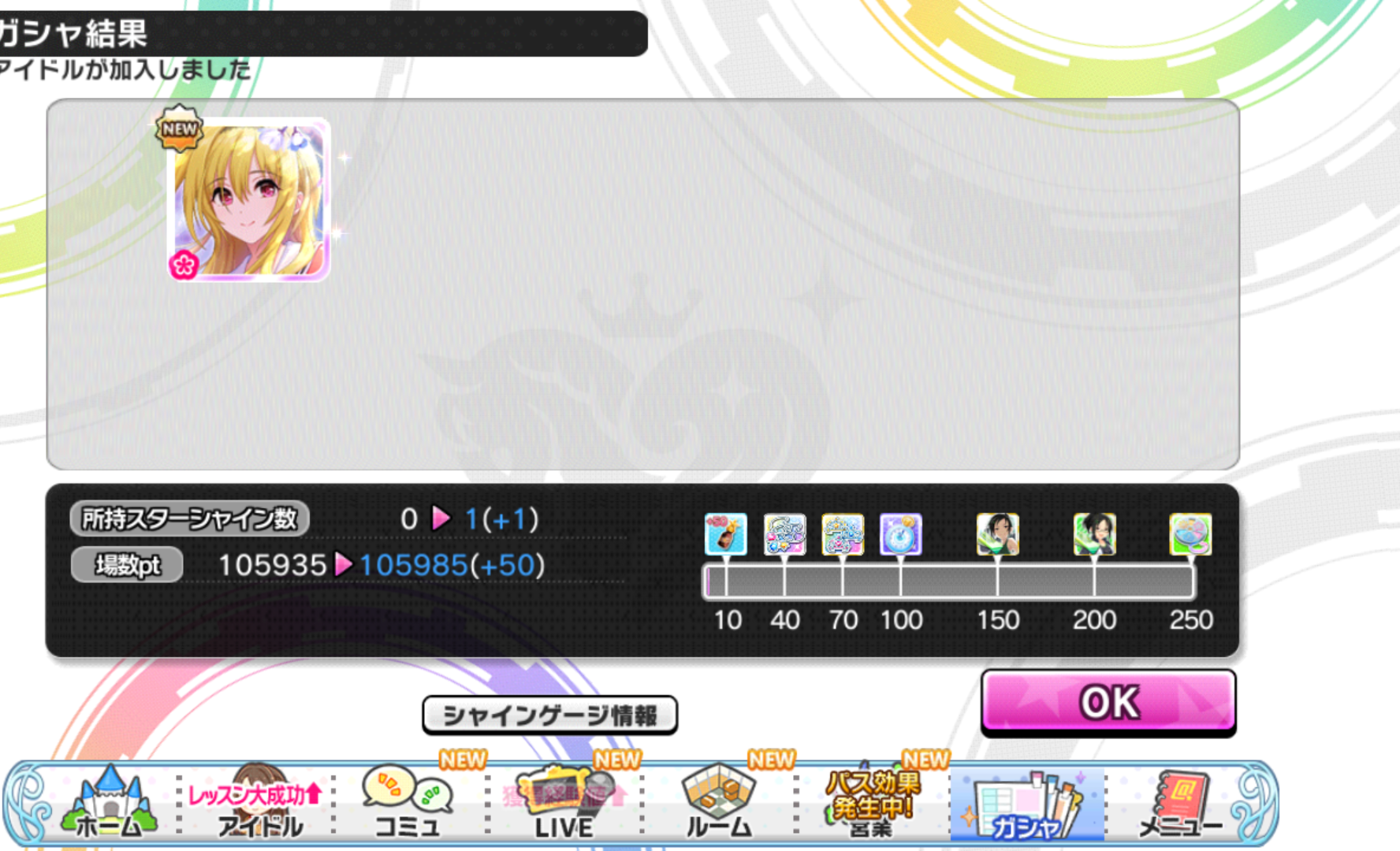The height and width of the screenshot is (851, 1400).
Task: Select the 70-point reward icon
Action: (x=842, y=534)
